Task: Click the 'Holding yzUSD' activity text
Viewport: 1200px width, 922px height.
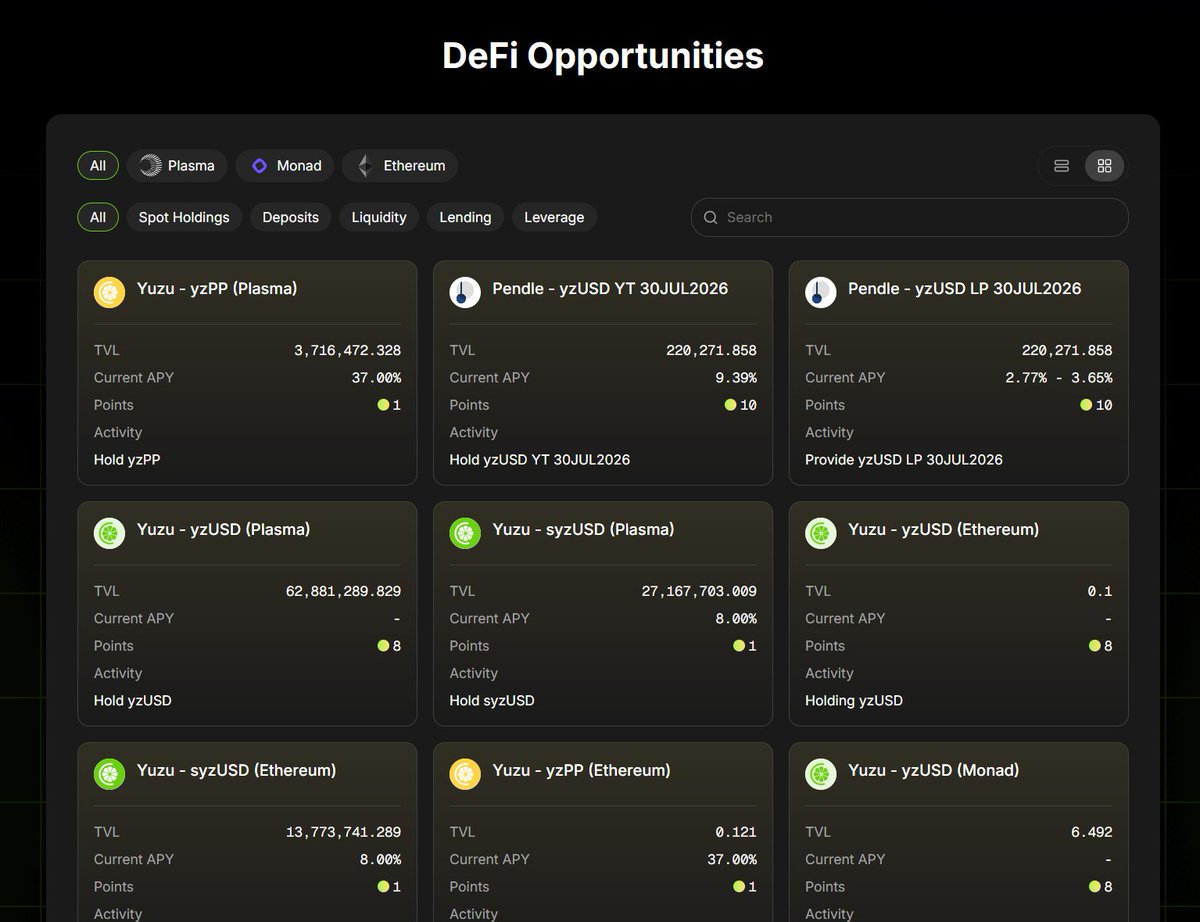Action: coord(854,701)
